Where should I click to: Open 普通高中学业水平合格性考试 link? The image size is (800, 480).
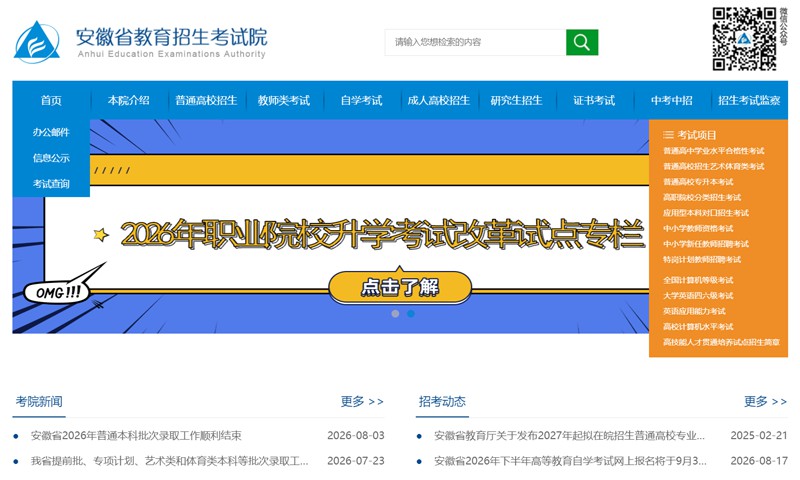(x=713, y=151)
